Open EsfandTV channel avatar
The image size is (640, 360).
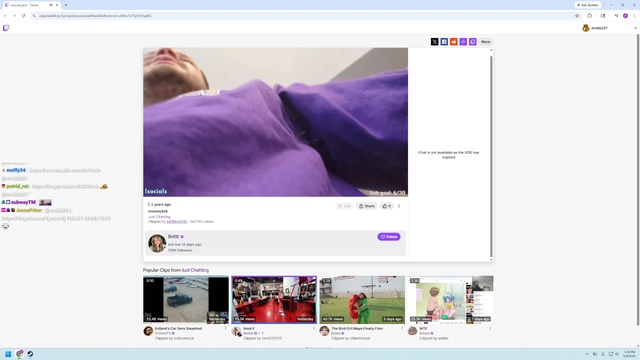tap(148, 331)
